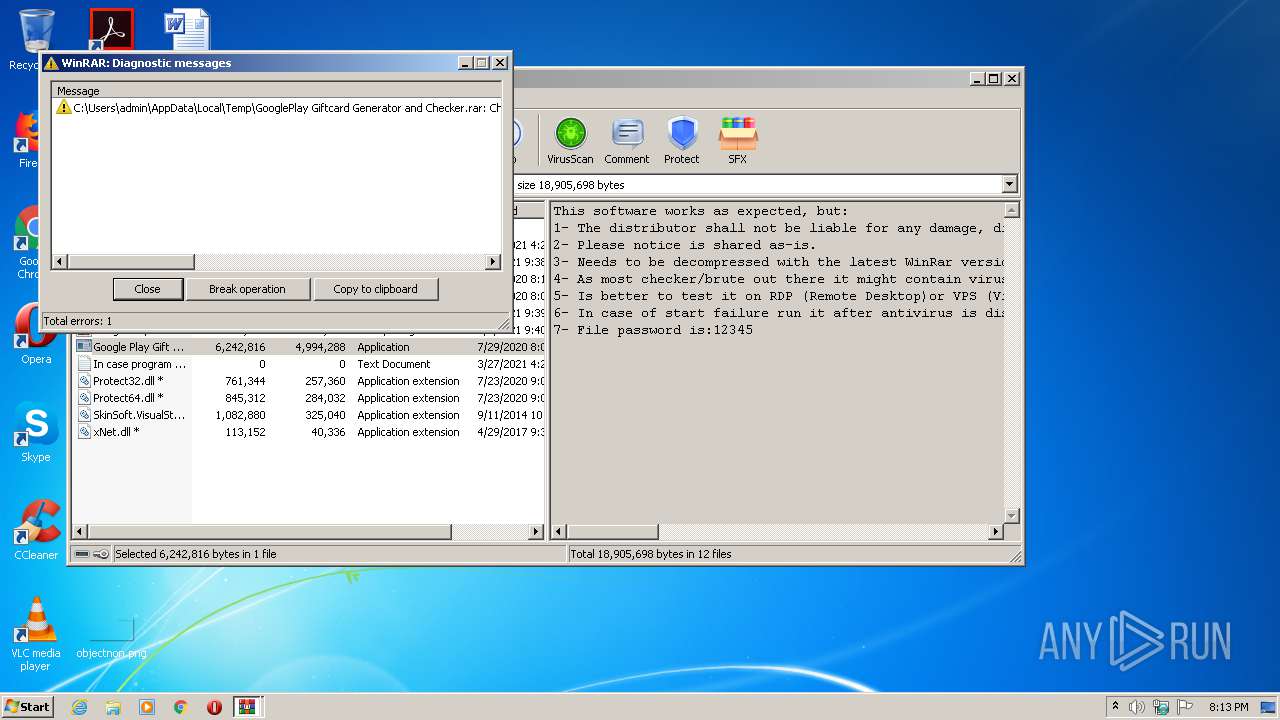Launch CCleaner from the desktop
This screenshot has height=720, width=1280.
[36, 530]
